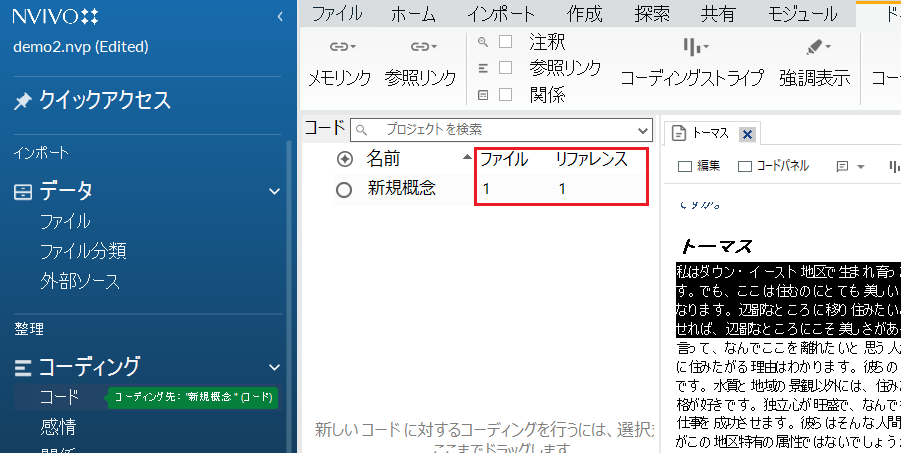Collapse the navigation pane with the chevron
Image resolution: width=901 pixels, height=453 pixels.
click(280, 17)
